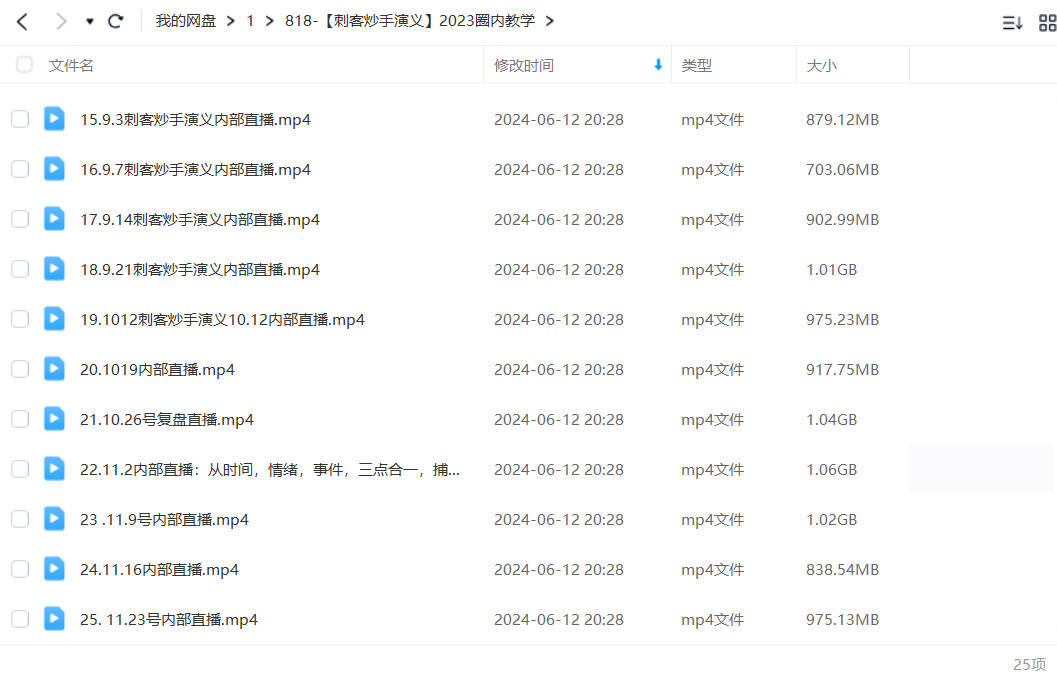
Task: Select file name 16.9.7刺客炒手演义内部直播.mp4
Action: tap(195, 170)
